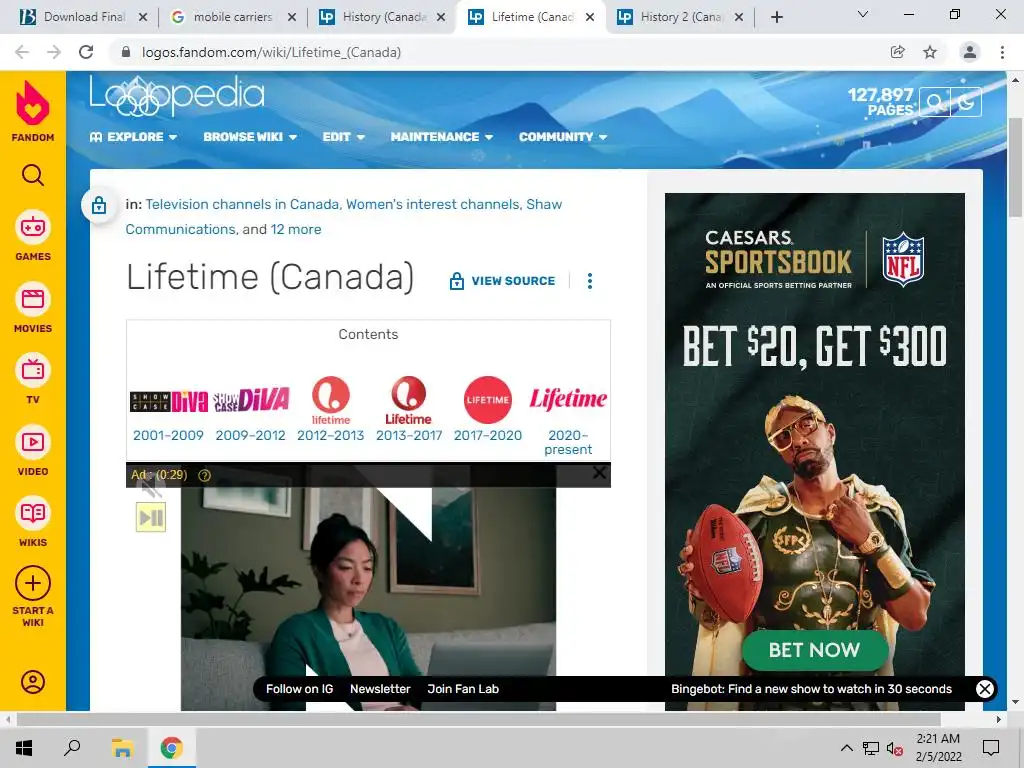Click Bet Now on Caesars ad
The height and width of the screenshot is (768, 1024).
814,650
